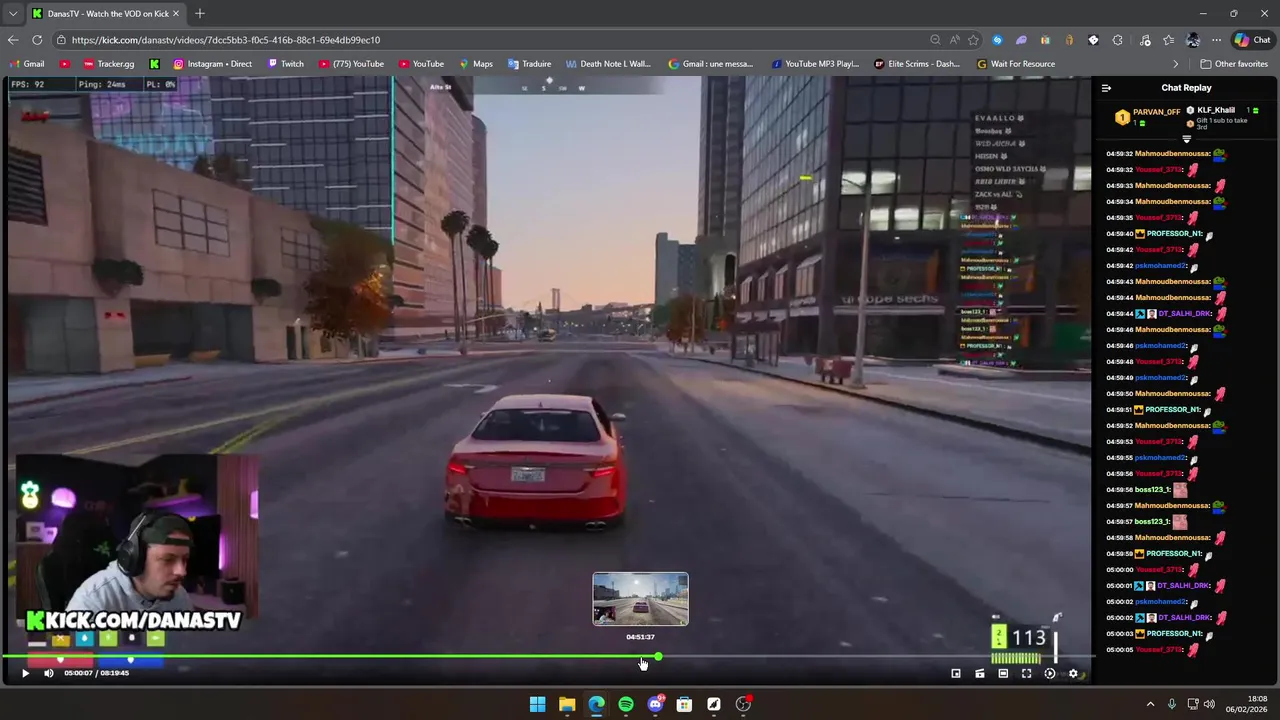Open the Gmail bookmark
Screen dimensions: 1280x720
click(26, 64)
